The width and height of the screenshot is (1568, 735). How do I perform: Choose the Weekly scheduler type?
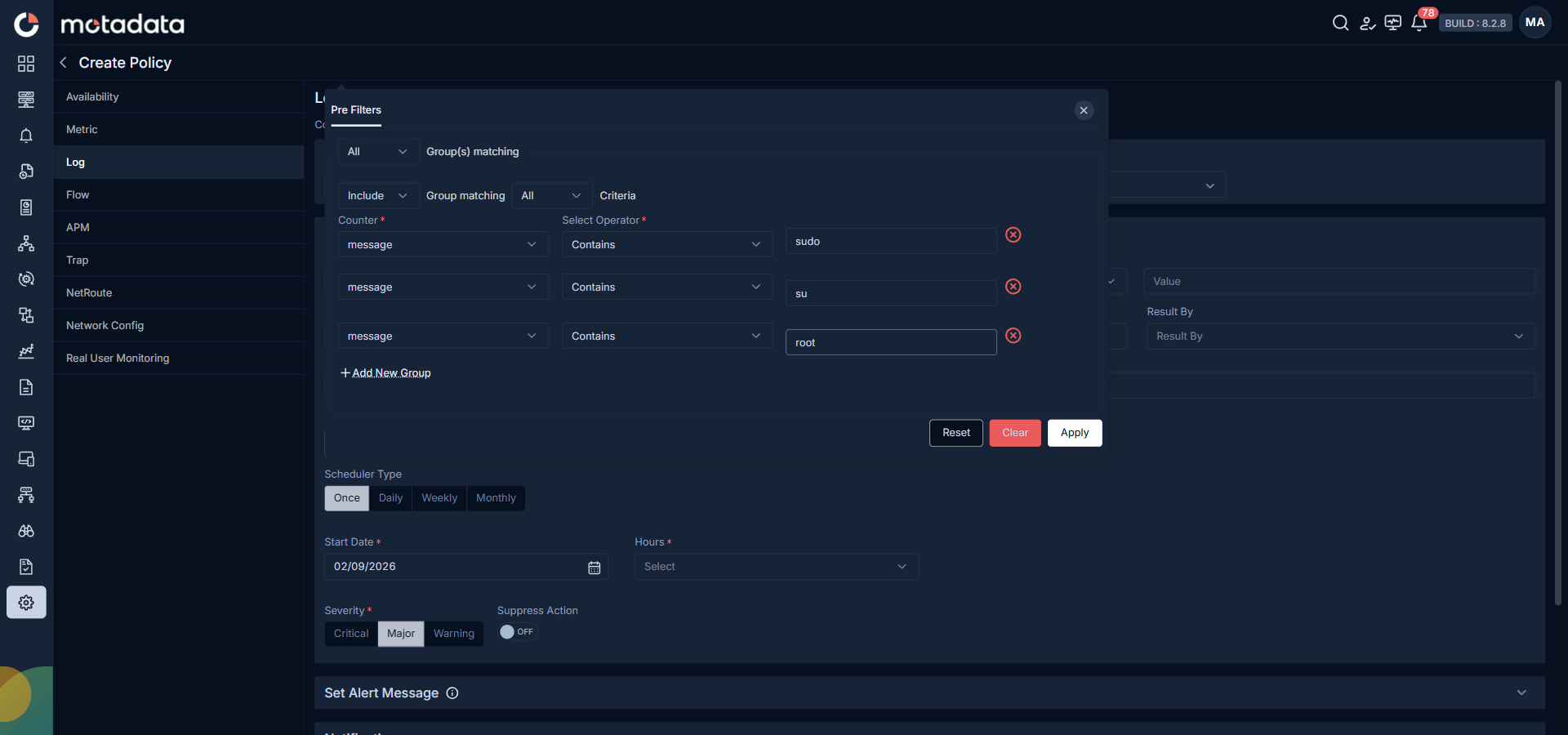[439, 498]
